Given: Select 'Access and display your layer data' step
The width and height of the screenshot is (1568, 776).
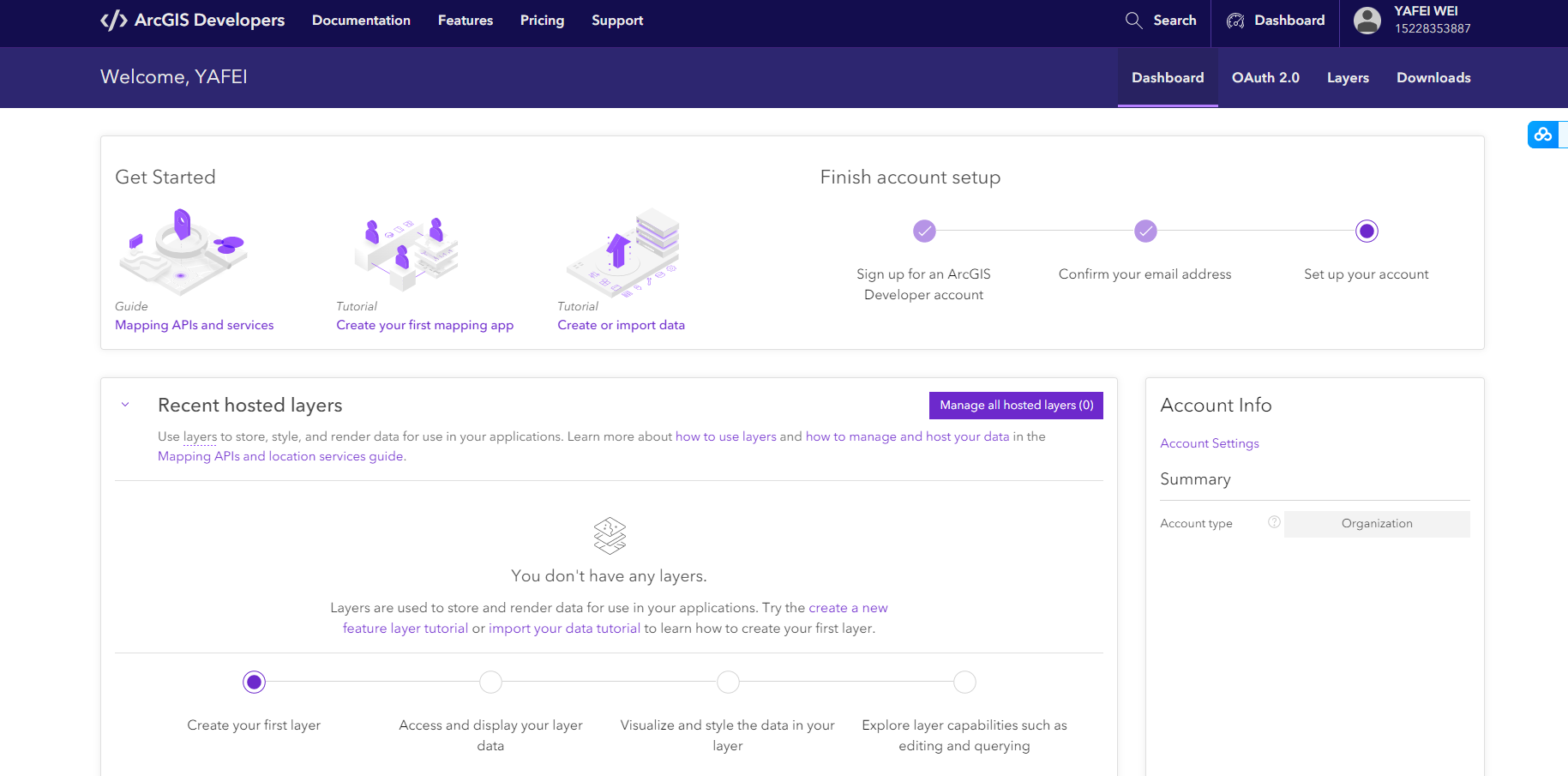Looking at the screenshot, I should pyautogui.click(x=490, y=683).
